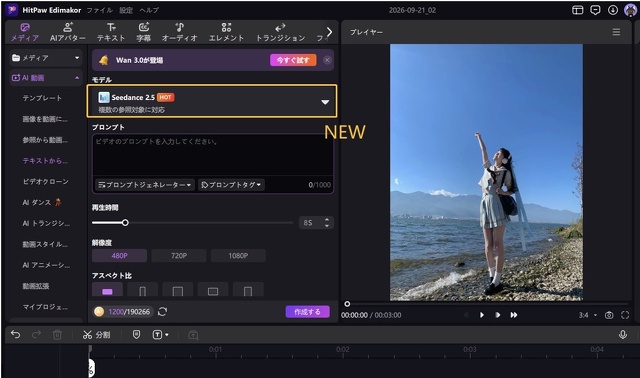
Task: Select the third aspect ratio option
Action: 178,289
